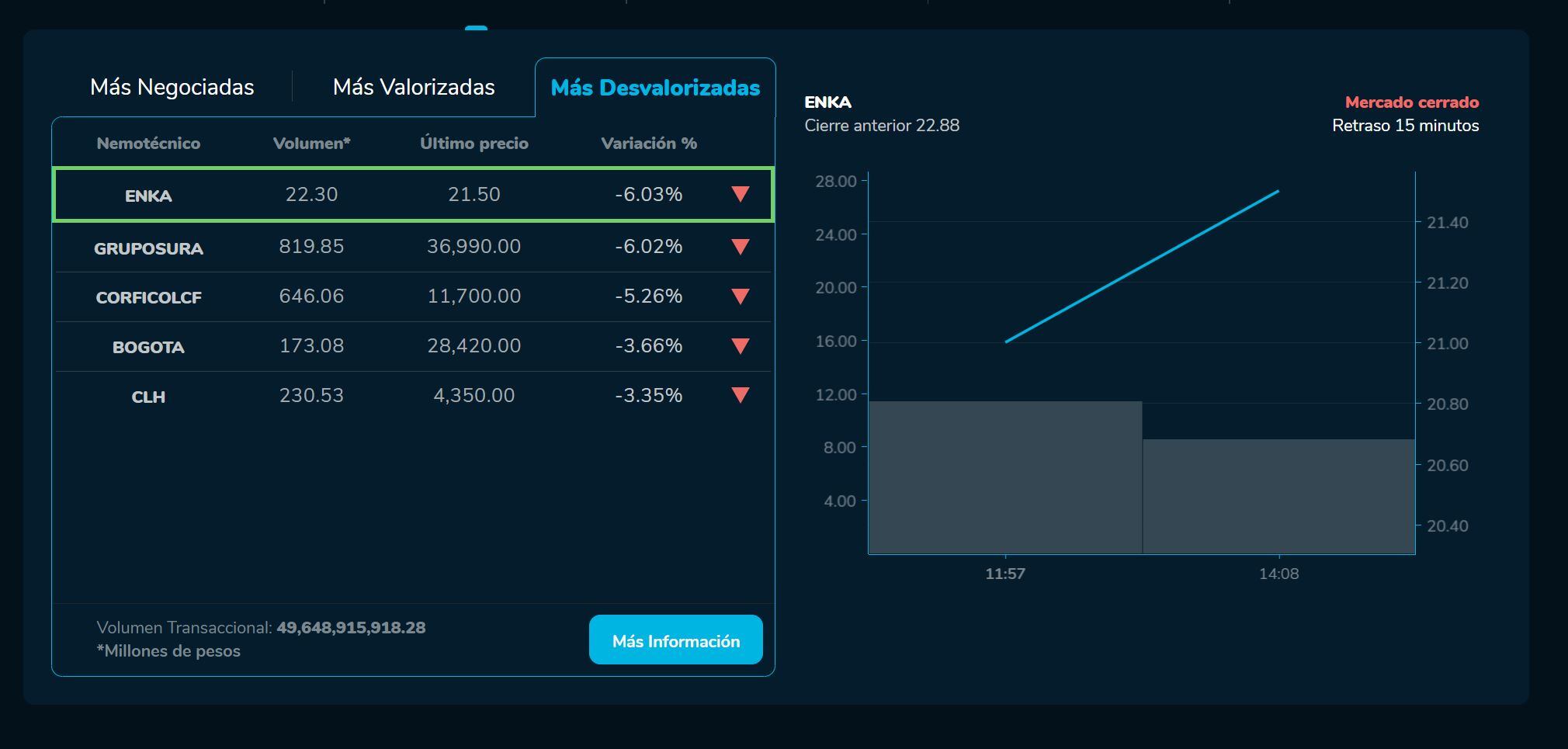
Task: Click the 11:57 volume bar in chart
Action: 1005,477
